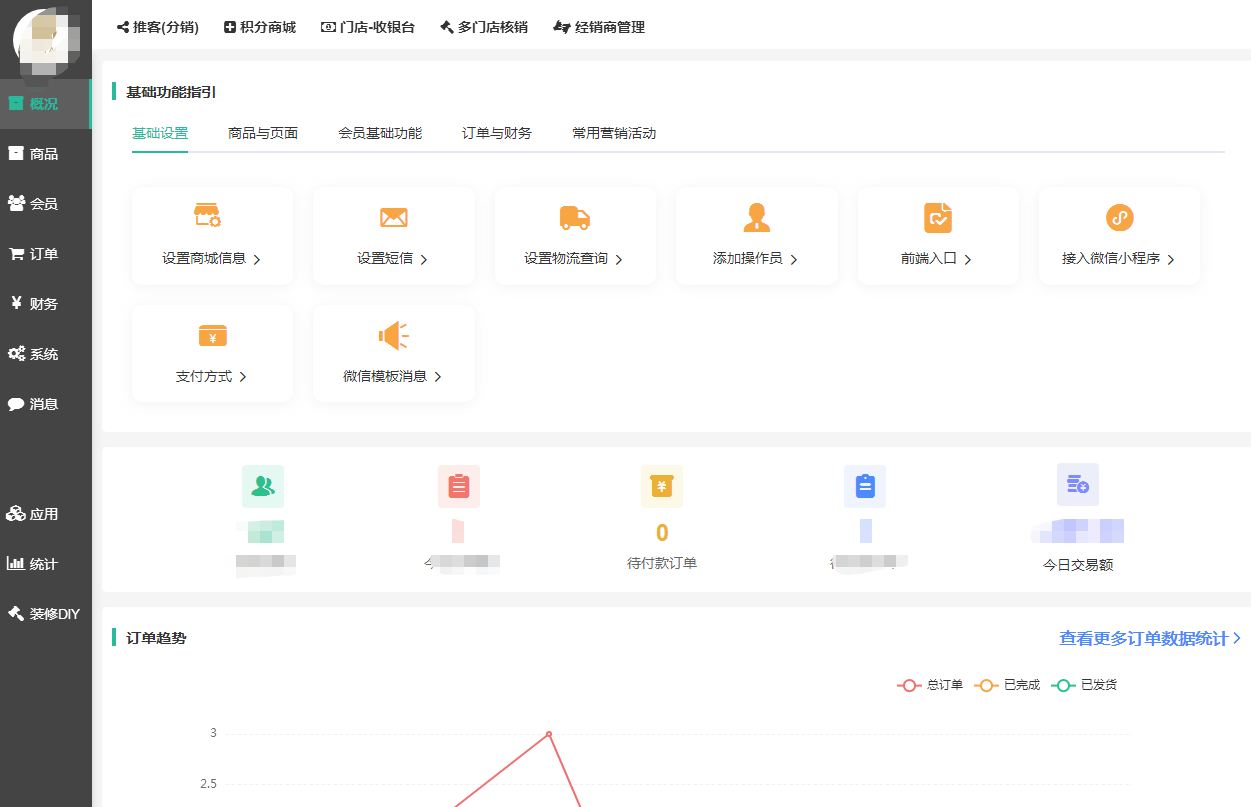Open the 概况 overview sidebar item

click(x=45, y=104)
